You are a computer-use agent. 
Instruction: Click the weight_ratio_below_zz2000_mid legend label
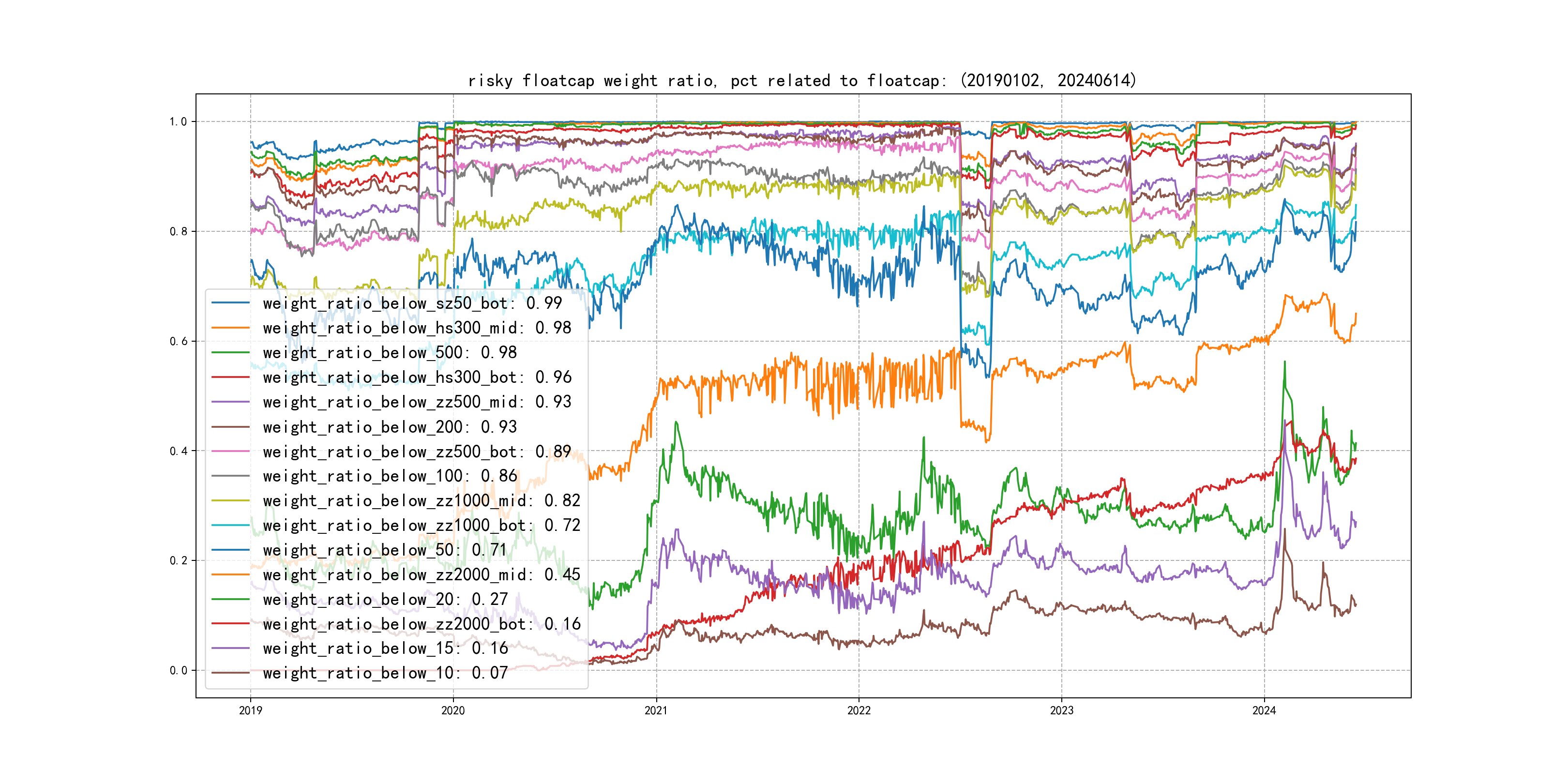pyautogui.click(x=421, y=574)
